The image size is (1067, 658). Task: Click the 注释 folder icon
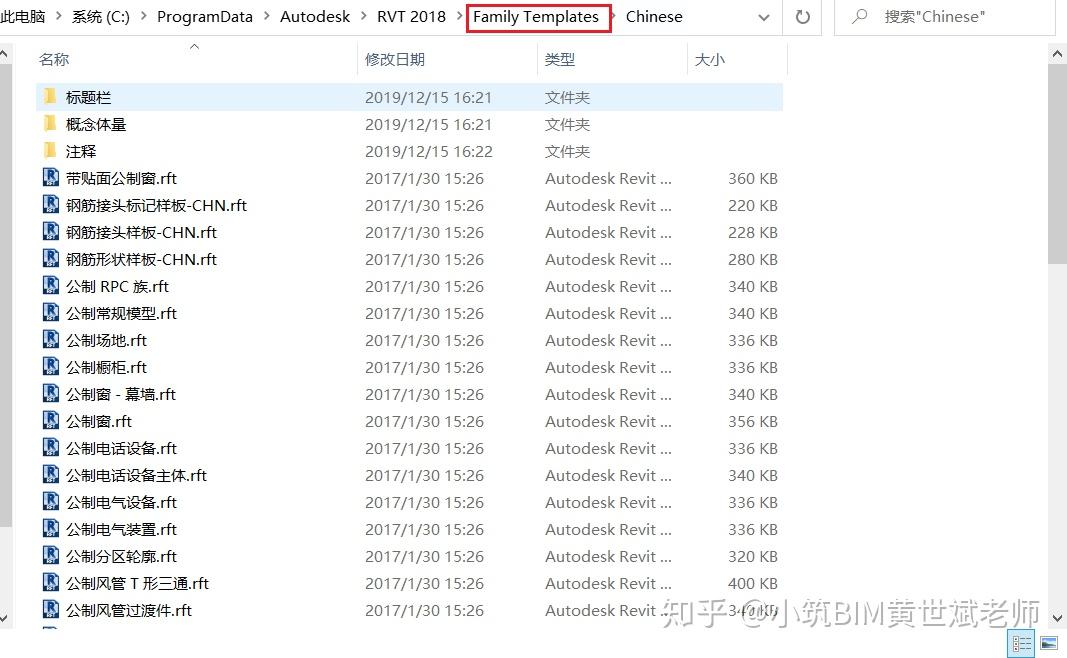click(x=50, y=151)
